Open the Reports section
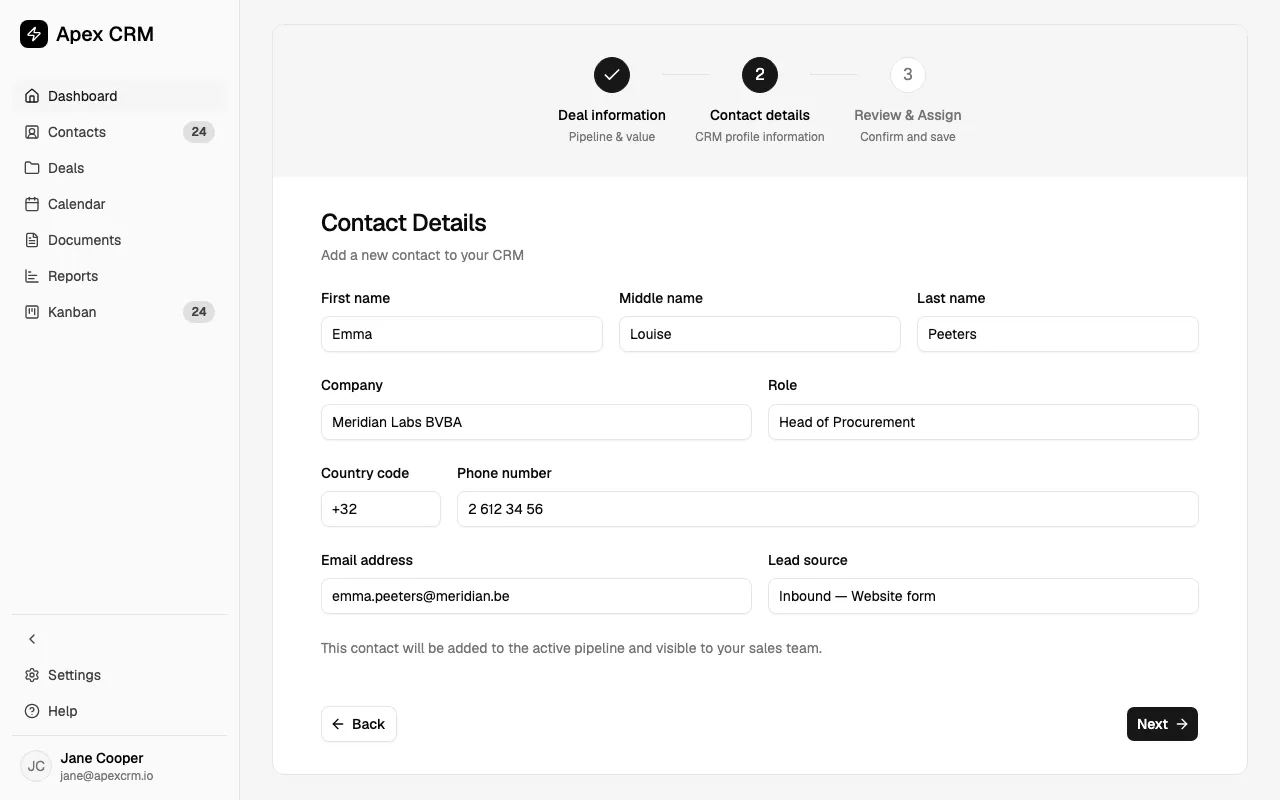 pyautogui.click(x=120, y=276)
